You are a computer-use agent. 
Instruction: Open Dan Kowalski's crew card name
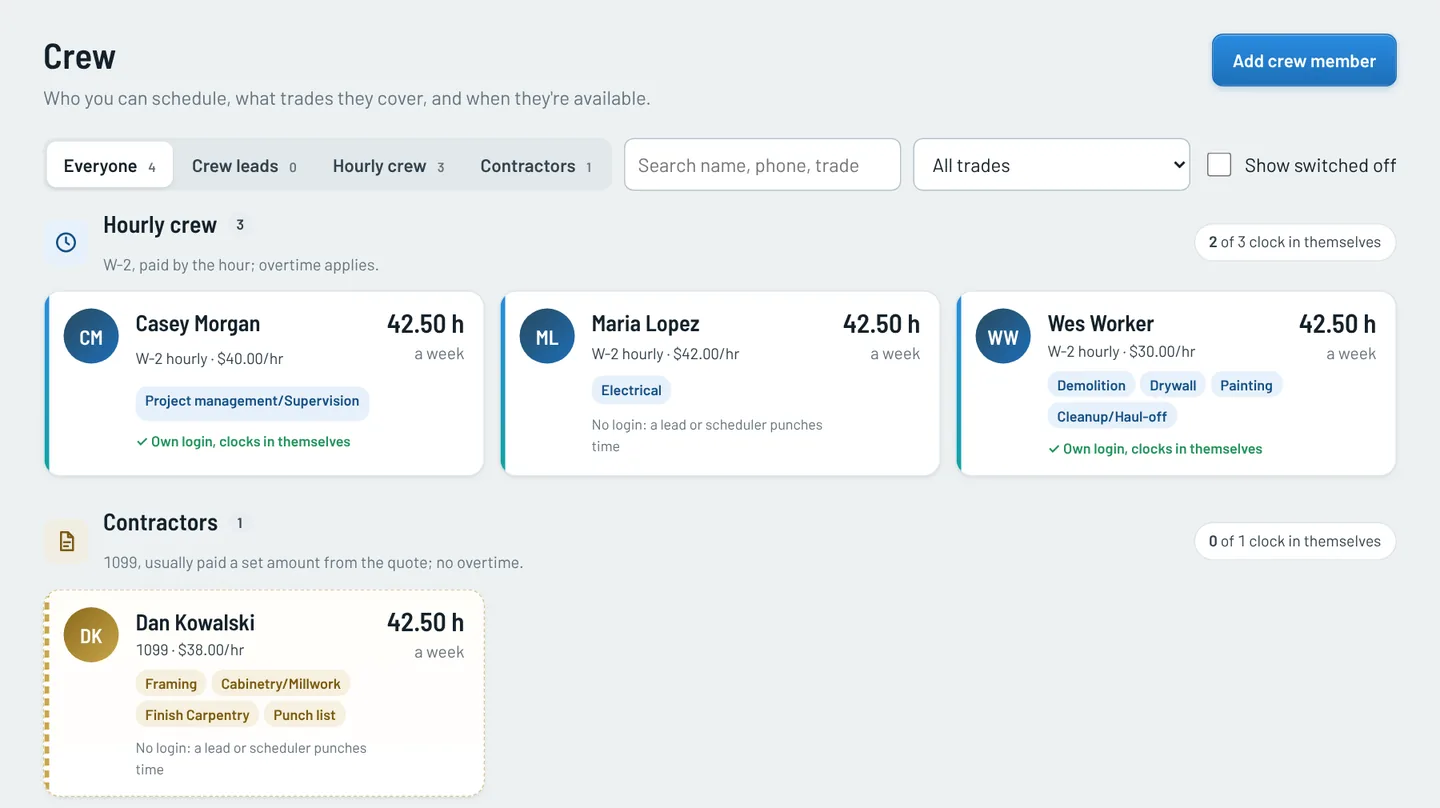coord(195,623)
